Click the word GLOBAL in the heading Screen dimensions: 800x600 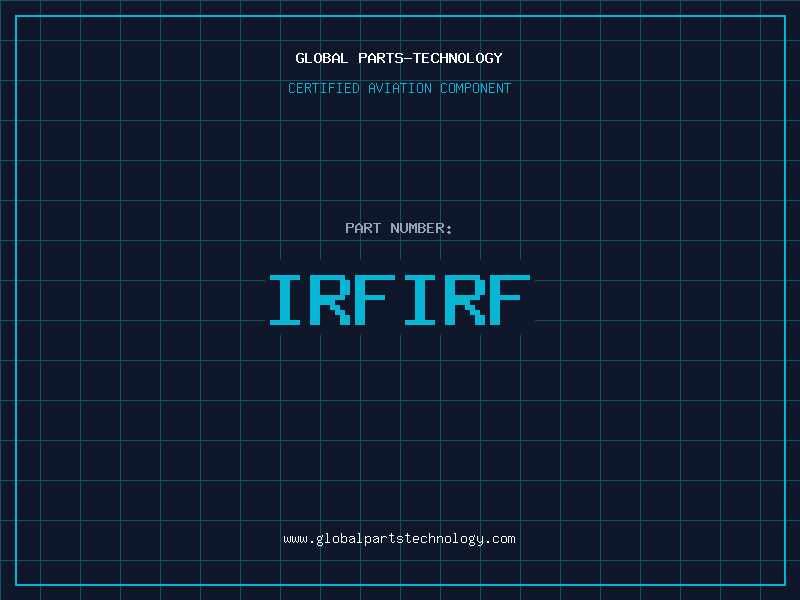point(321,58)
